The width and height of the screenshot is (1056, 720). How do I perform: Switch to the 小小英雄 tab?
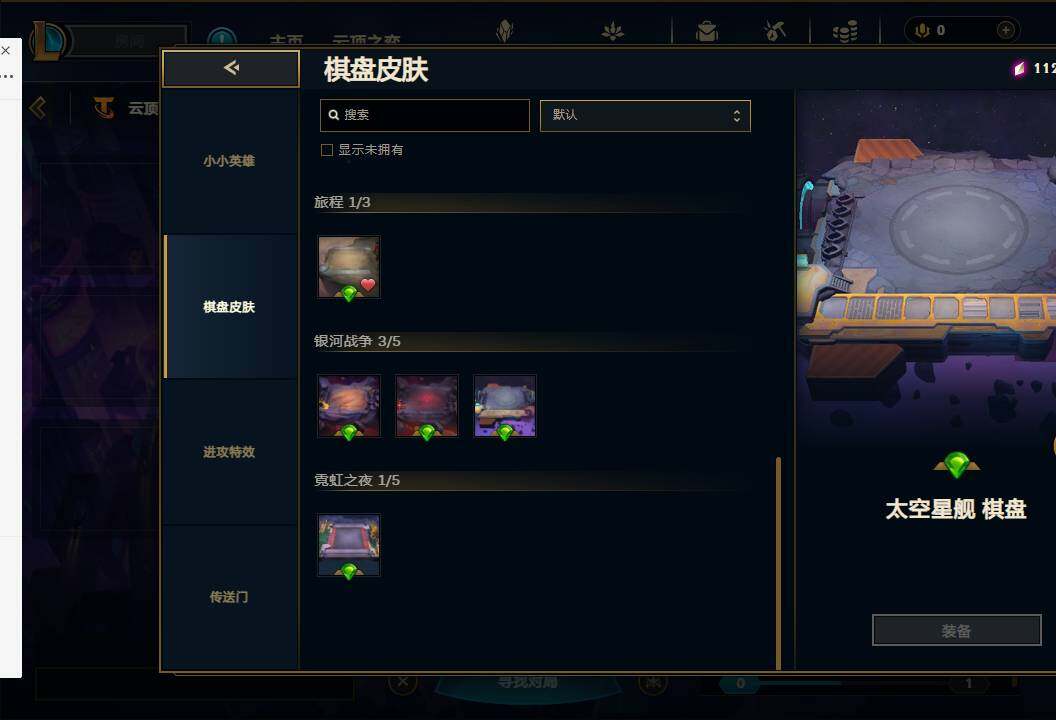pos(230,161)
